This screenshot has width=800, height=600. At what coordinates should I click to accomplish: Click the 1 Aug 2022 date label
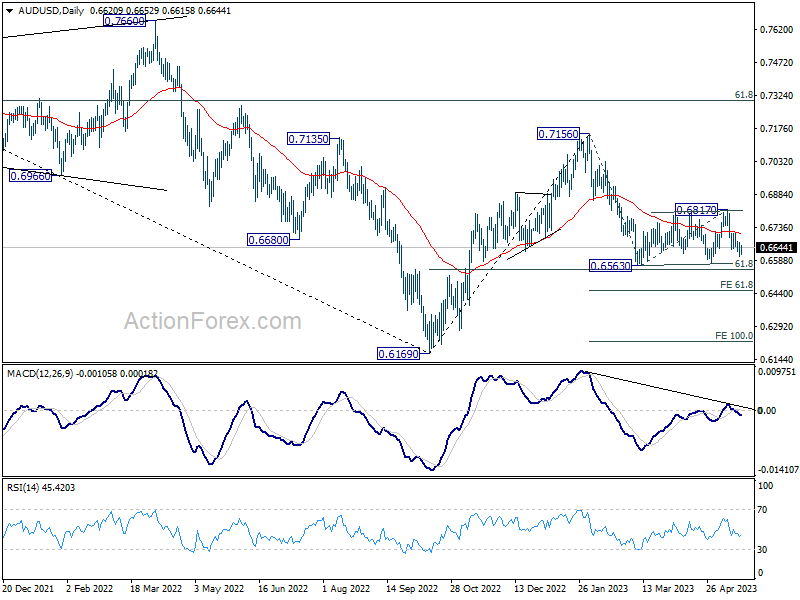(346, 589)
